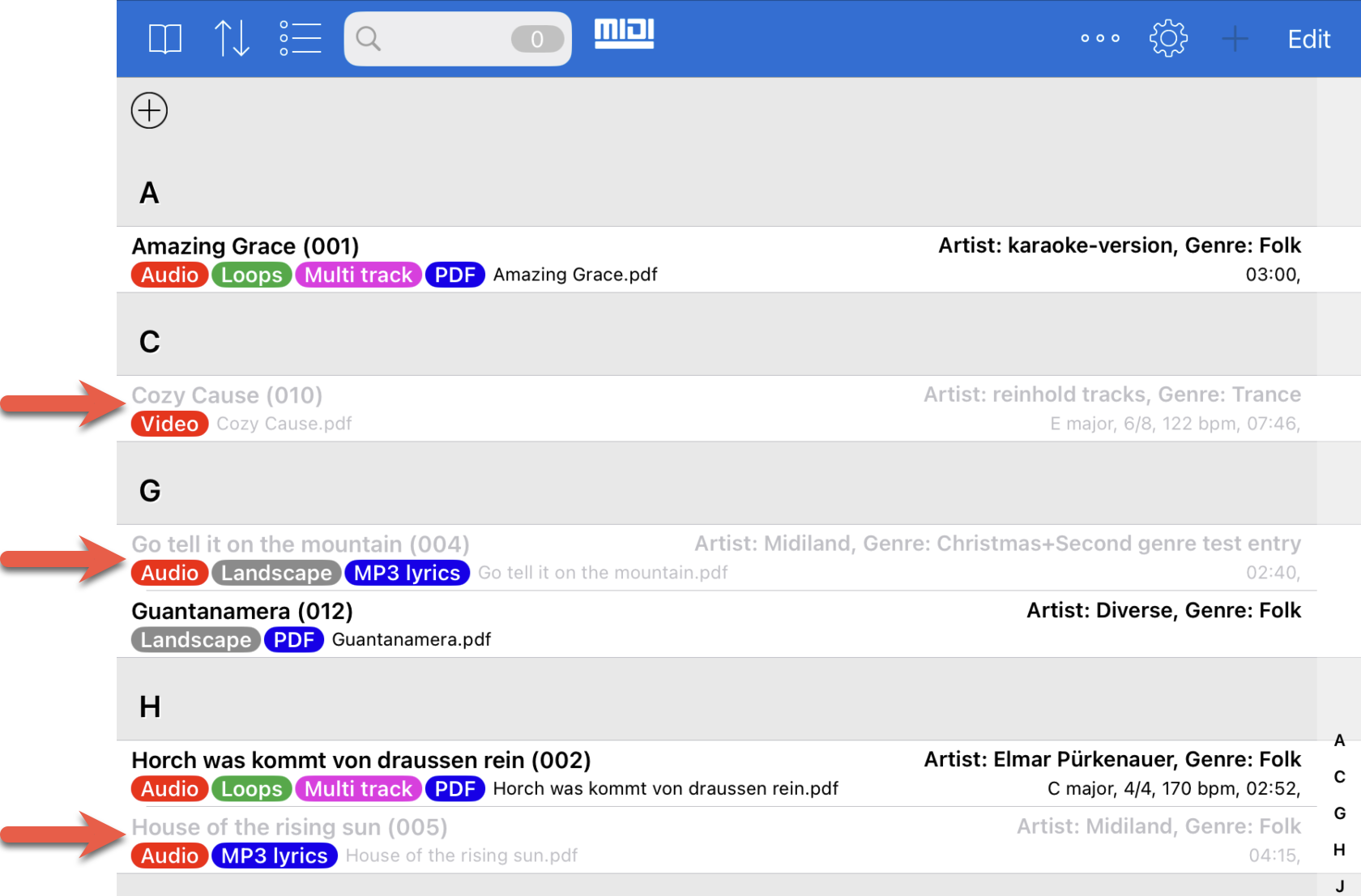Viewport: 1361px width, 896px height.
Task: Select House of the rising sun (005)
Action: click(x=289, y=827)
